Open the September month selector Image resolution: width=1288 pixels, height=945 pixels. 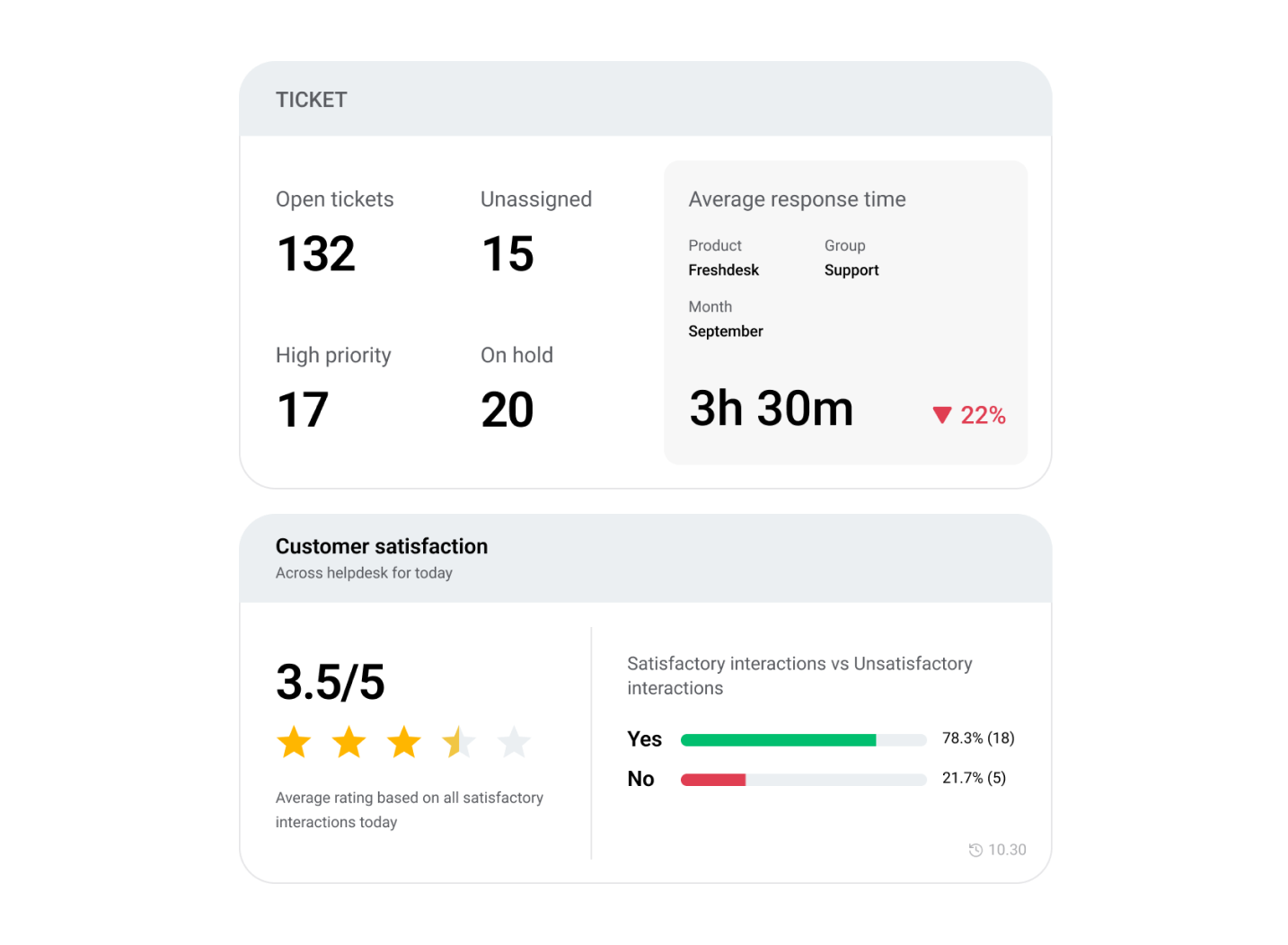tap(726, 331)
